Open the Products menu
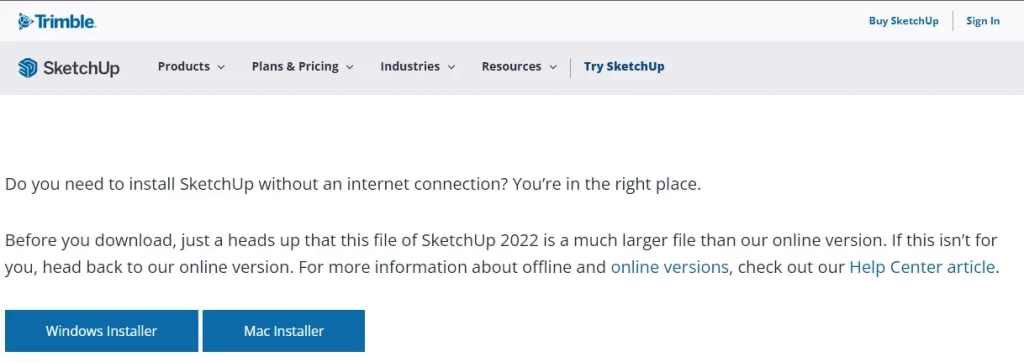Image resolution: width=1024 pixels, height=362 pixels. pos(184,67)
